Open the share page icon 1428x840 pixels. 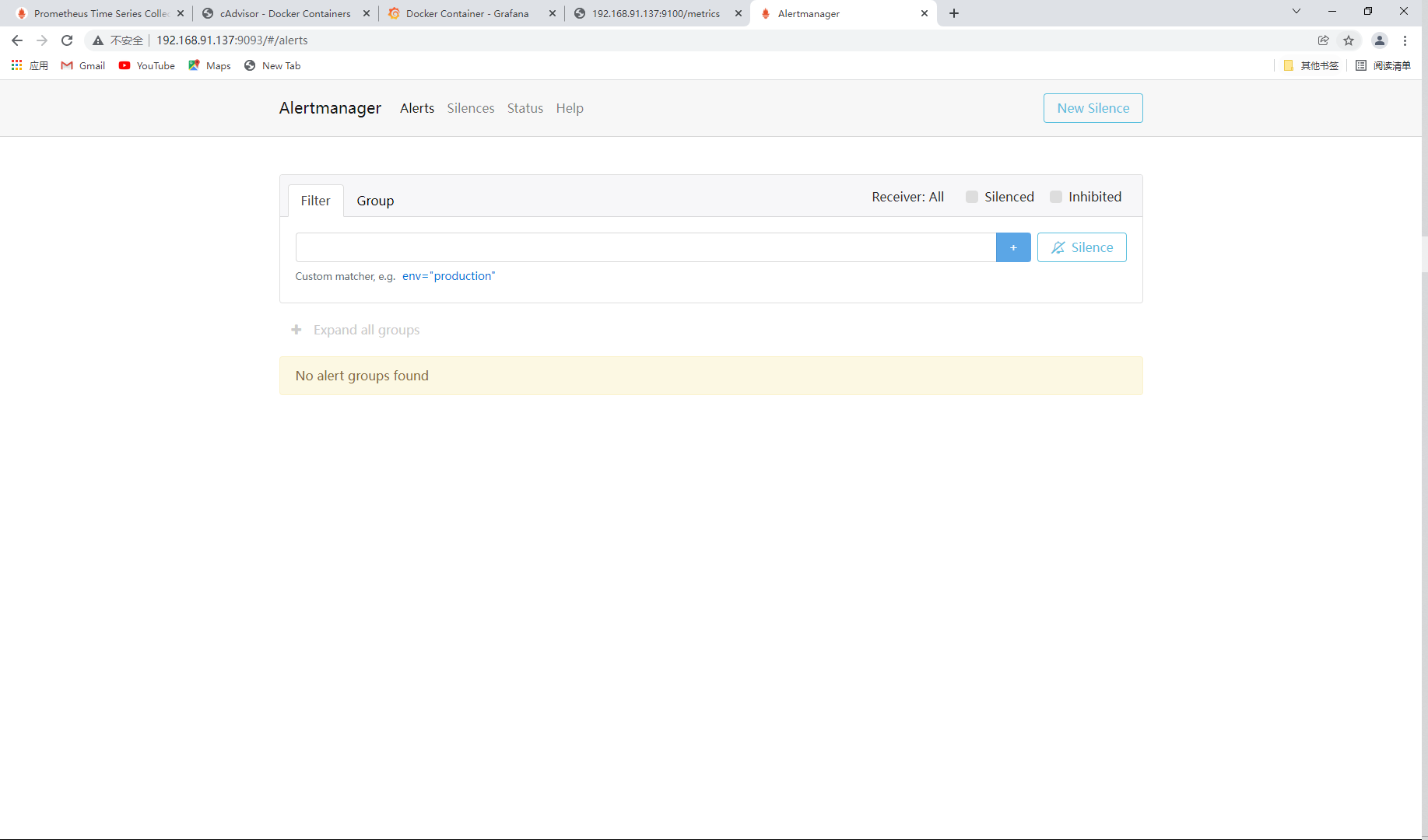coord(1323,40)
